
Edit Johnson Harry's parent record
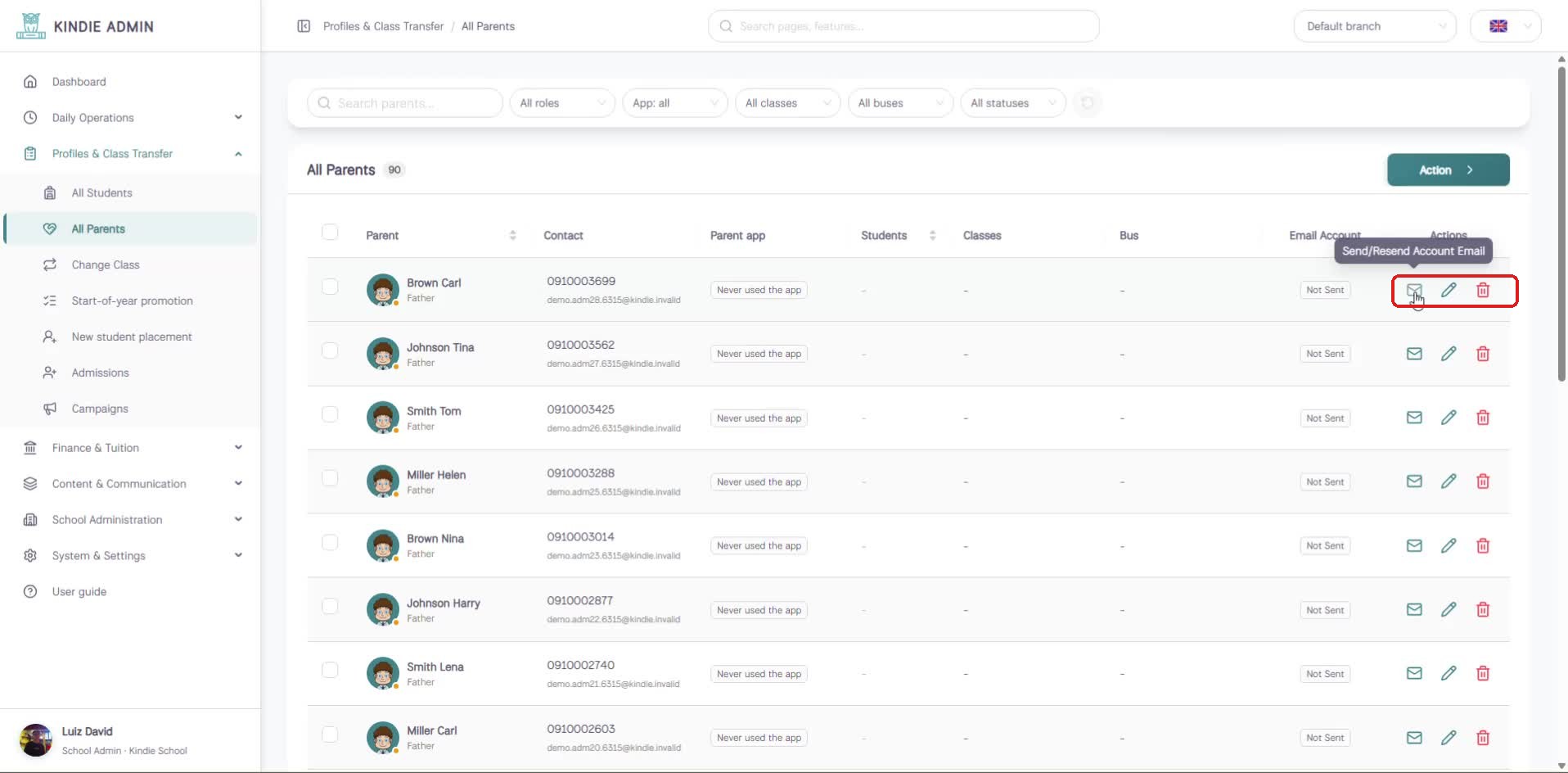1449,609
